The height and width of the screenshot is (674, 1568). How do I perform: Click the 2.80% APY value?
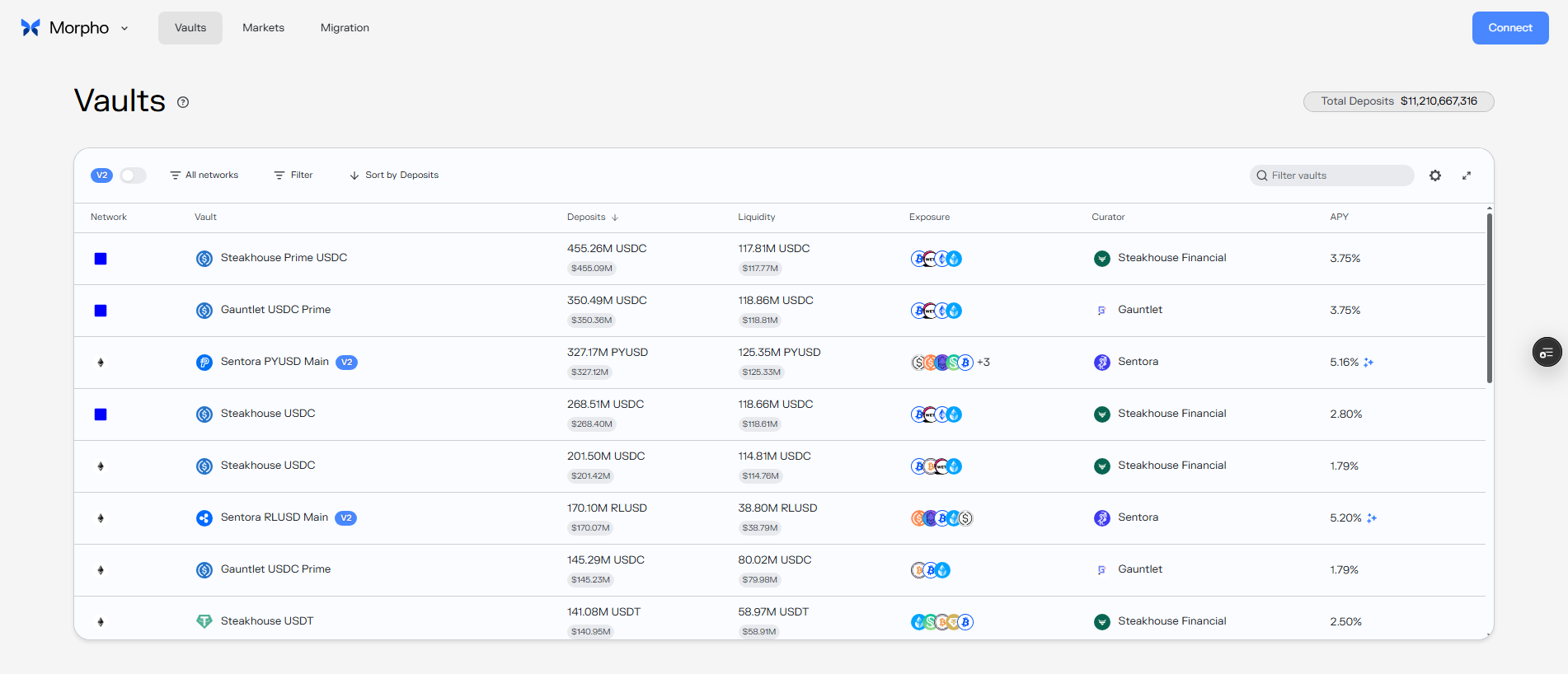(x=1346, y=414)
